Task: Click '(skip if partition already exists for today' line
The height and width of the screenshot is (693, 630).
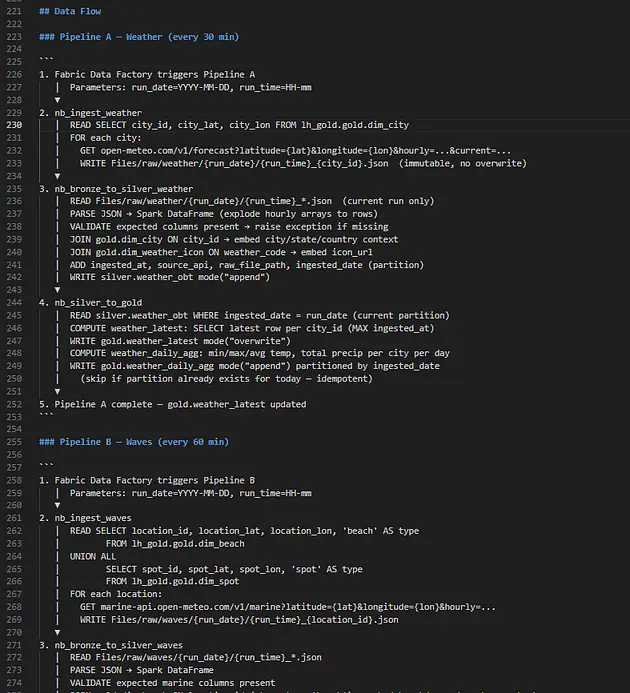Action: click(226, 379)
